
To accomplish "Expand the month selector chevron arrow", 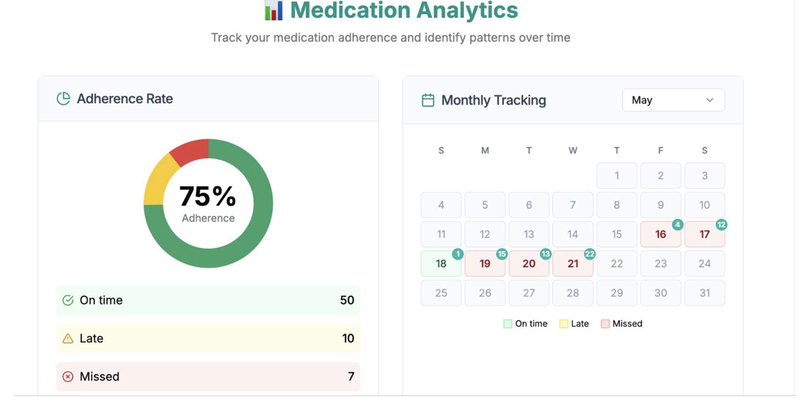I will (x=709, y=100).
